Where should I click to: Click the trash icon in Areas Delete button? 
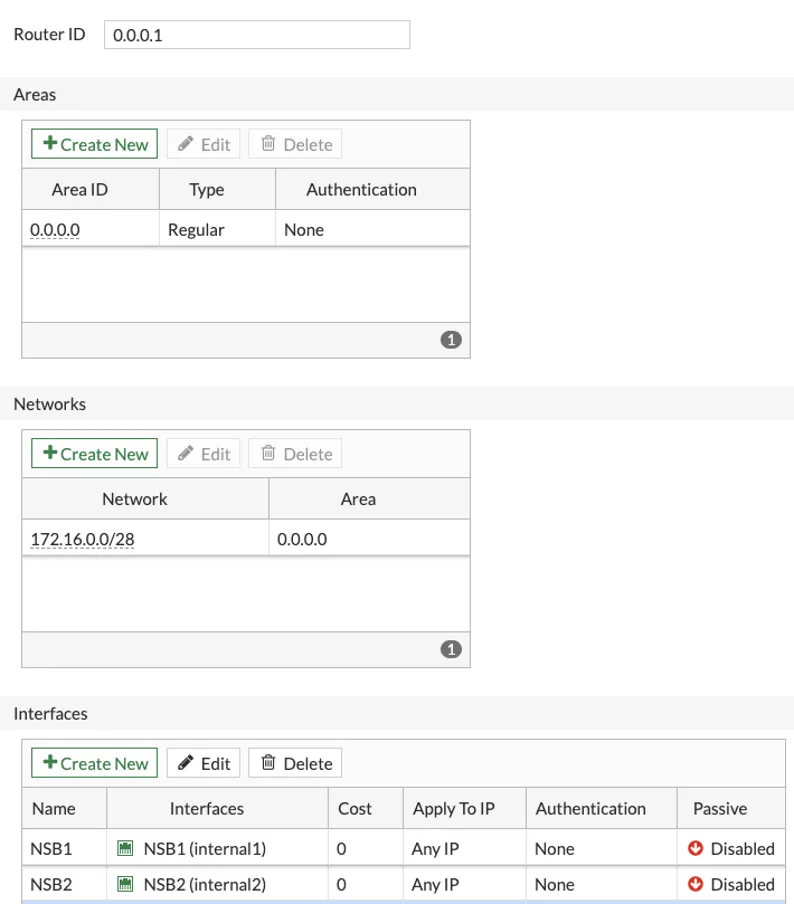pos(268,142)
